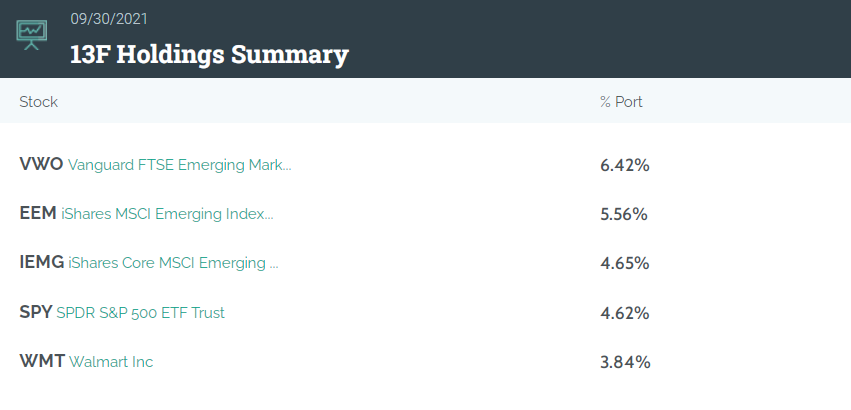This screenshot has width=851, height=410.
Task: Click the % Port column header
Action: (x=621, y=102)
